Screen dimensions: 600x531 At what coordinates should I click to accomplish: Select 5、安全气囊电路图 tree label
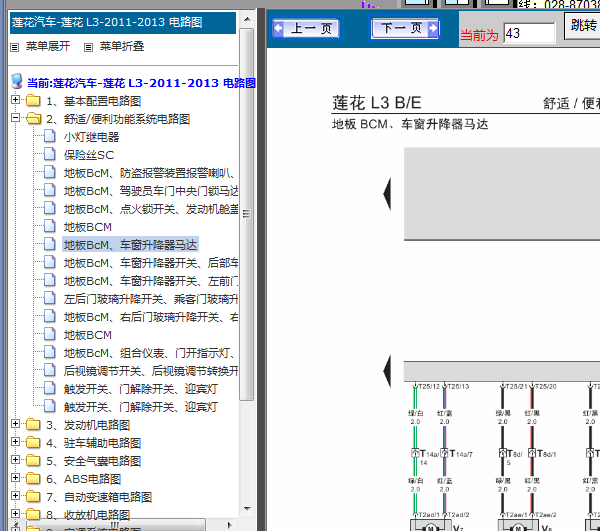[94, 461]
